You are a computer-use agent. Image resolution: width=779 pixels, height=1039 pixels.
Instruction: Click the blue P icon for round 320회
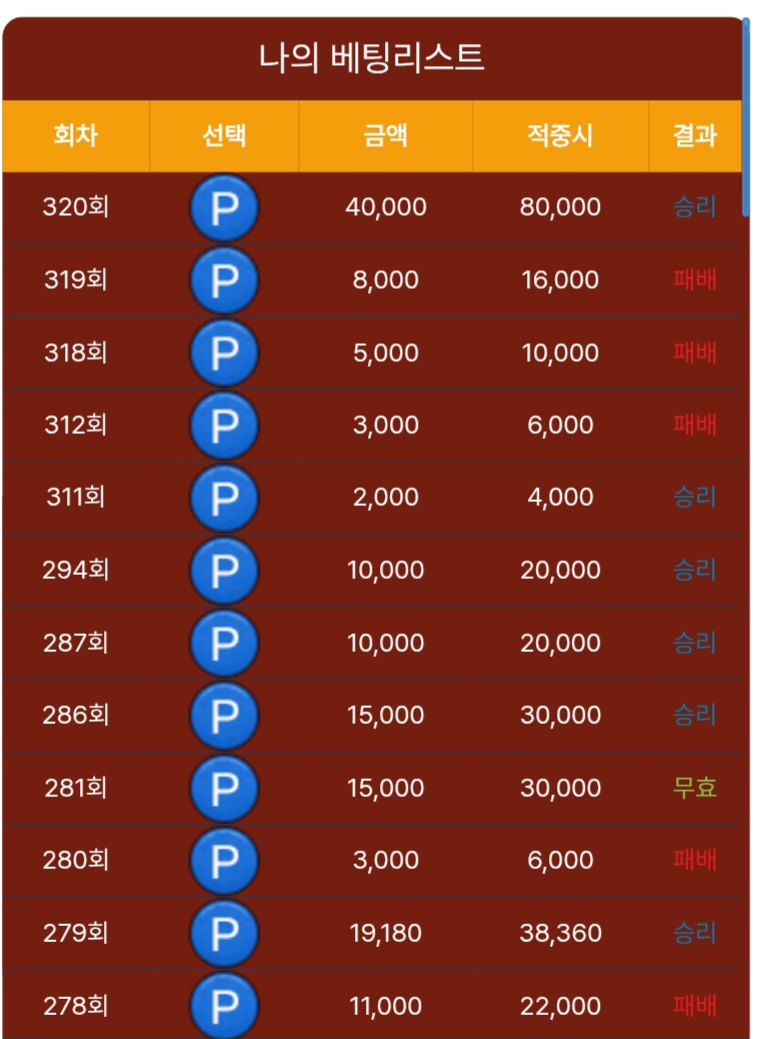(x=224, y=207)
